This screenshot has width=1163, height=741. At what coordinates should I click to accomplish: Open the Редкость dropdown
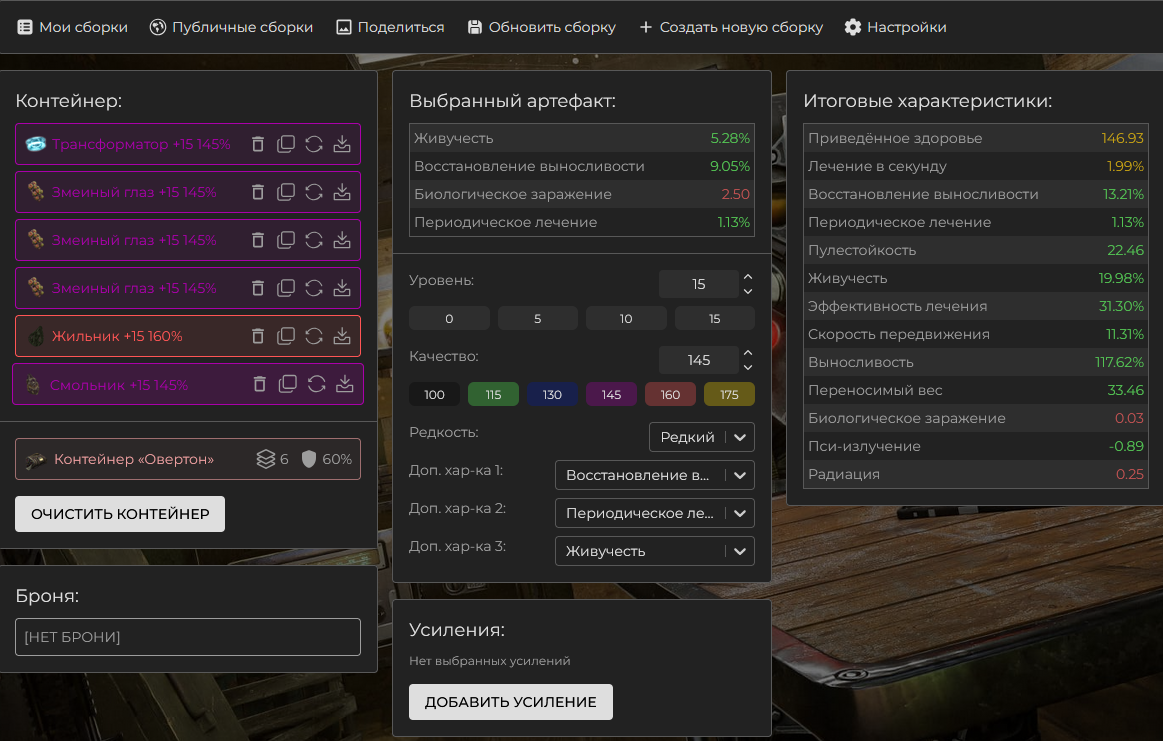pyautogui.click(x=701, y=437)
